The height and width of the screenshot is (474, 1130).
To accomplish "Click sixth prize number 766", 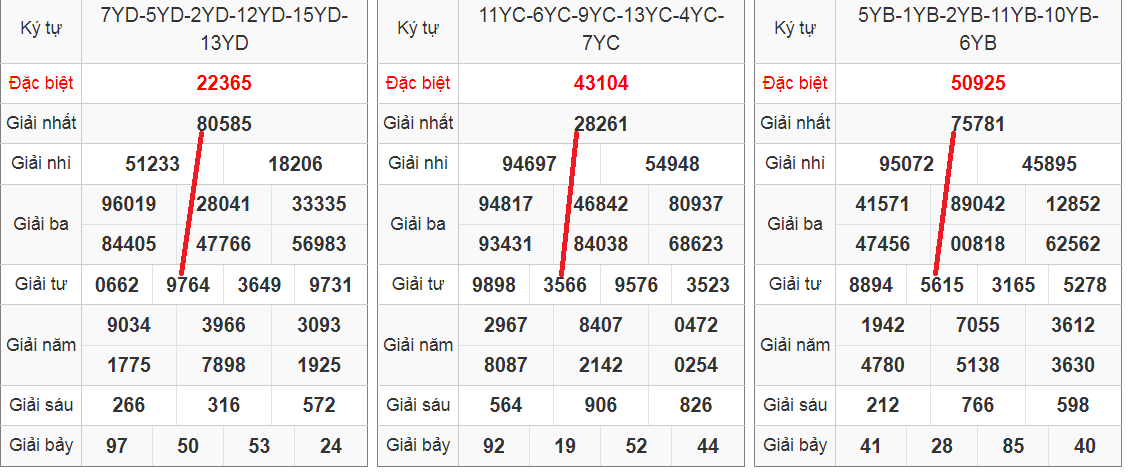I will point(978,406).
